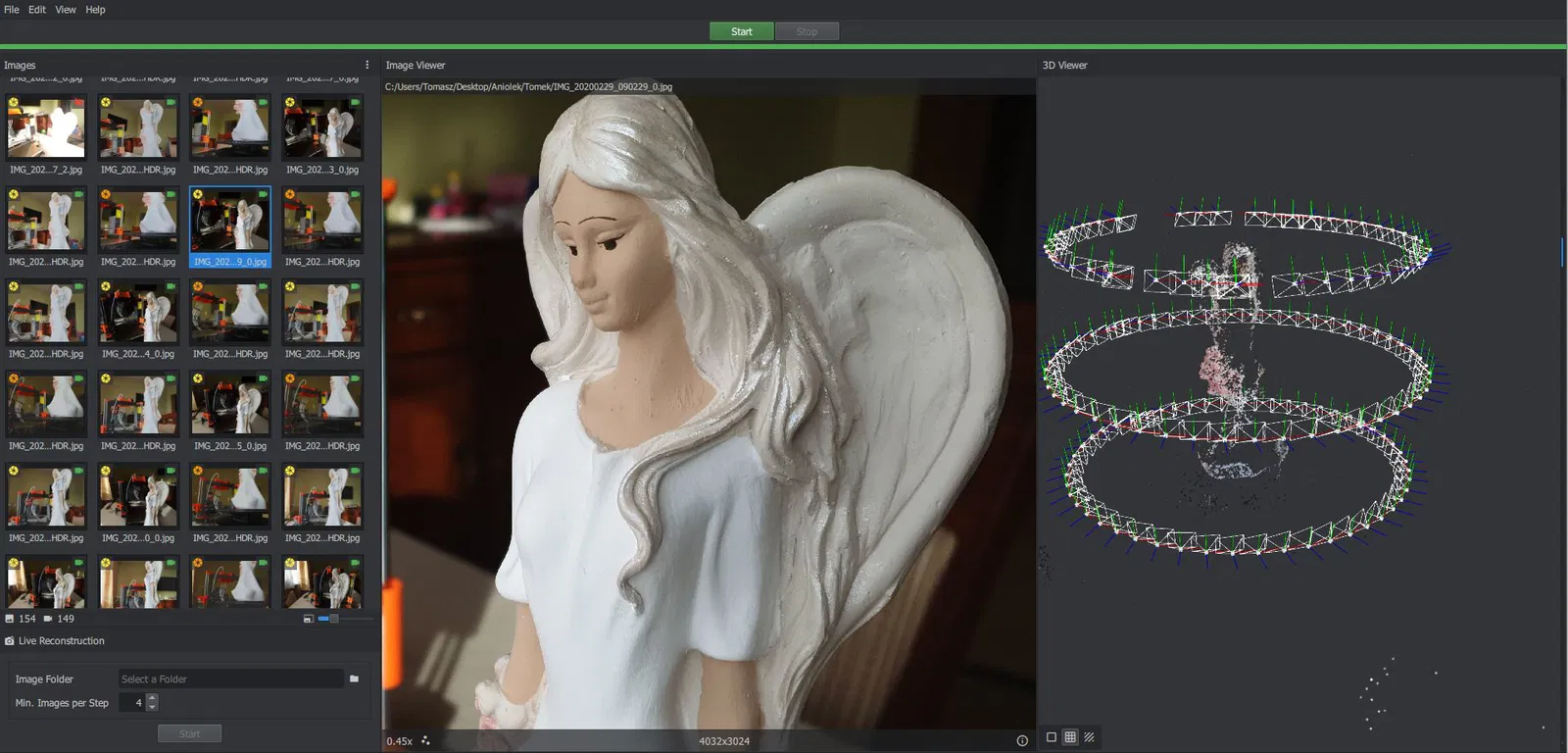Click the Image Viewer panel title

point(416,66)
